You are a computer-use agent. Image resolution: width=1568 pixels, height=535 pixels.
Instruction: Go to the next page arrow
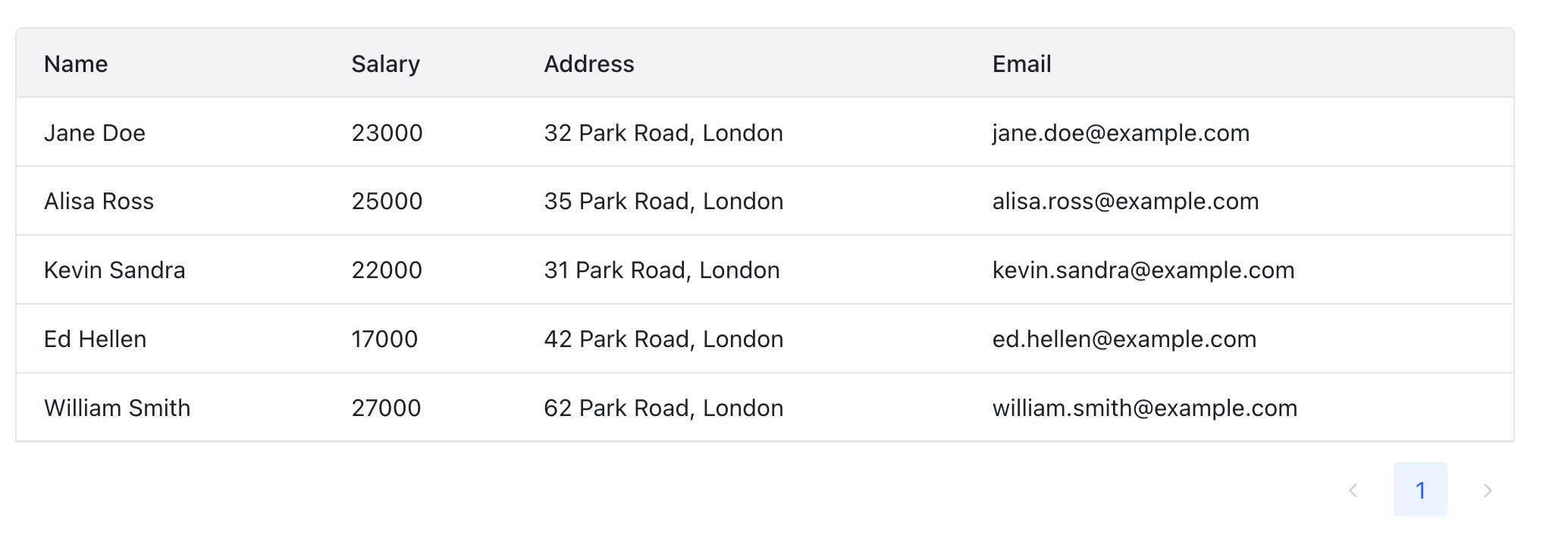tap(1488, 490)
